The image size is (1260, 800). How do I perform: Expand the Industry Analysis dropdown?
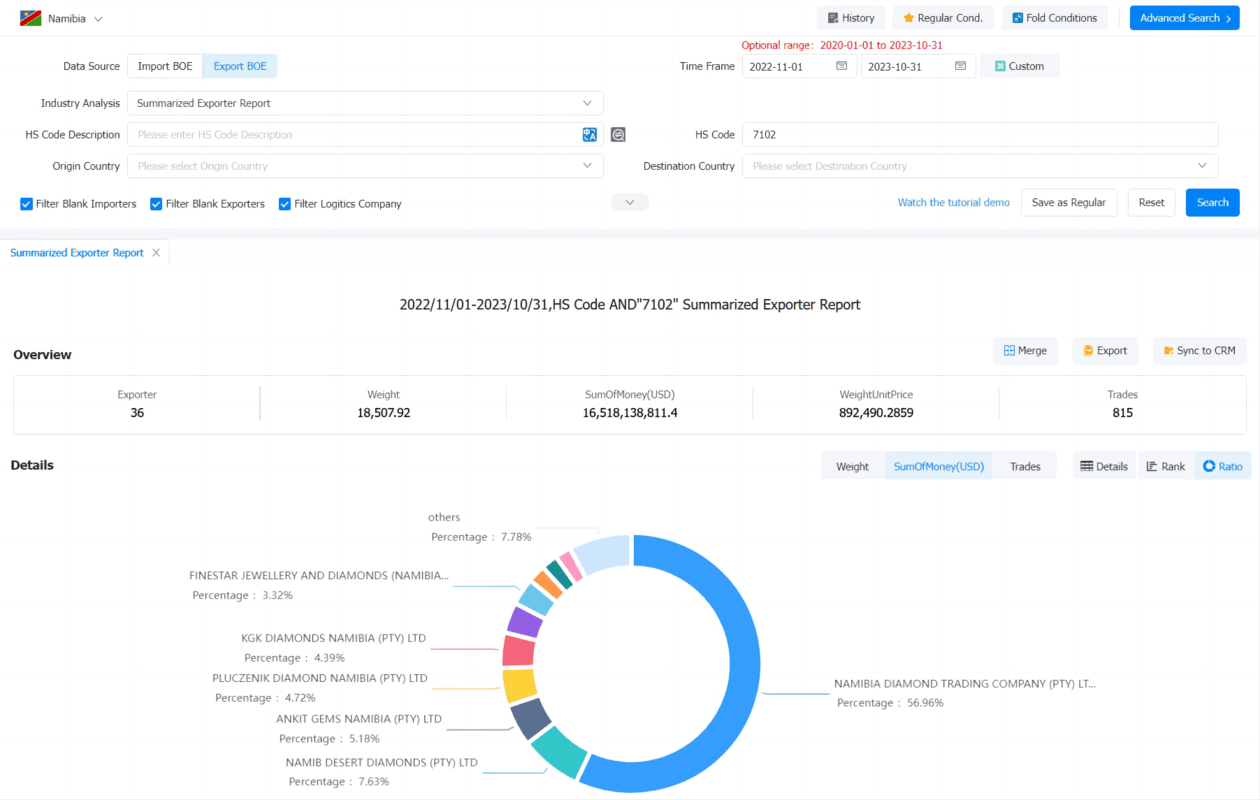365,103
